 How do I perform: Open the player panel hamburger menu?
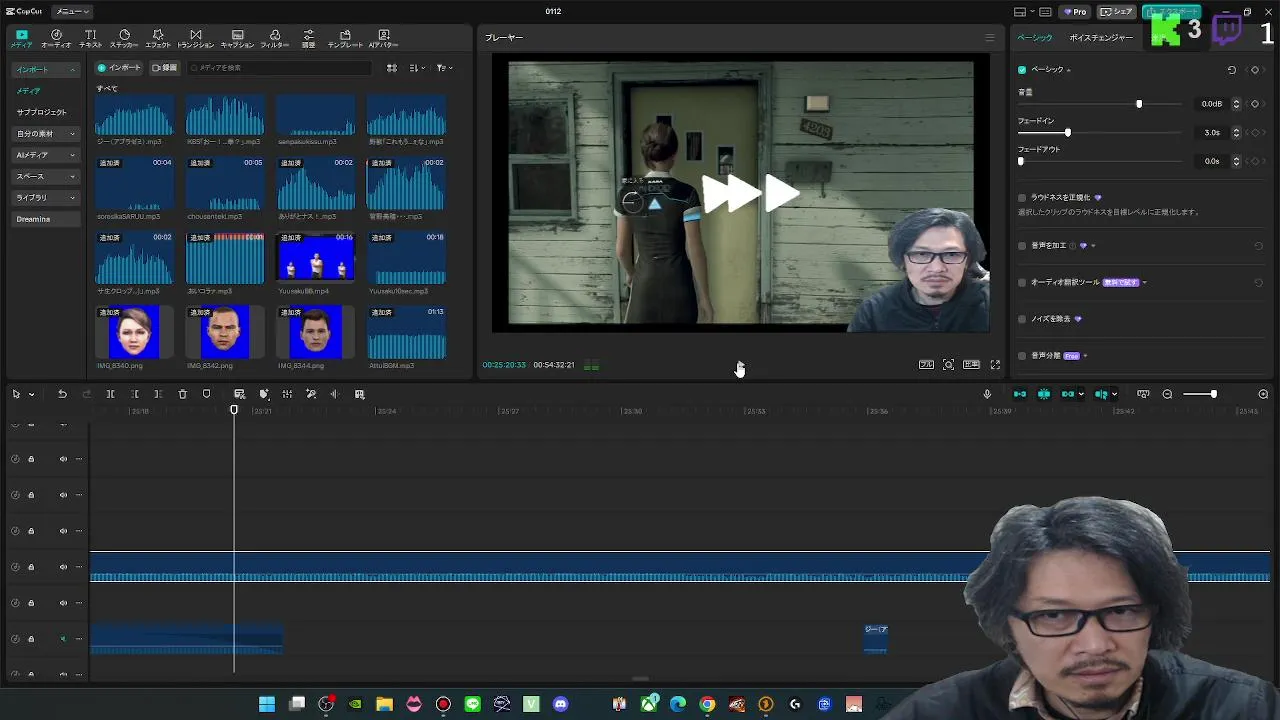pyautogui.click(x=990, y=38)
